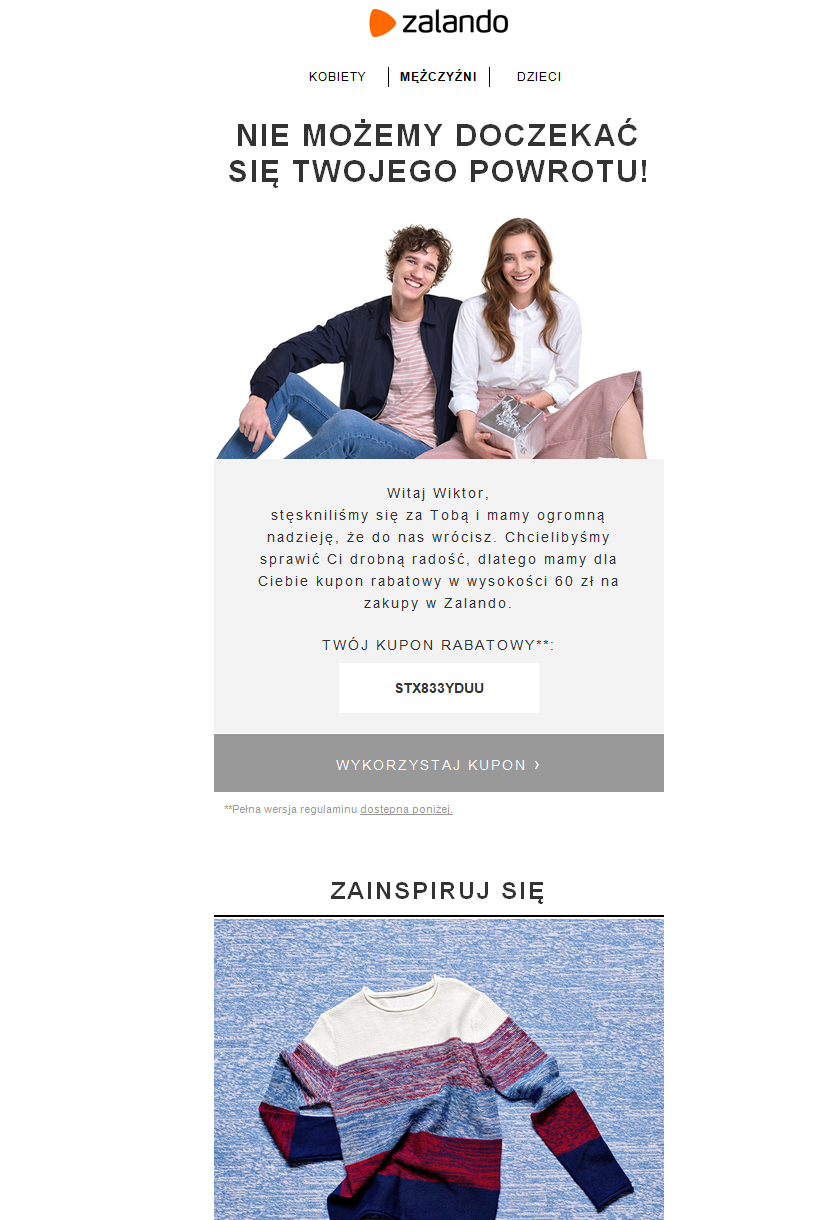Open the DZIECI category

coord(539,77)
